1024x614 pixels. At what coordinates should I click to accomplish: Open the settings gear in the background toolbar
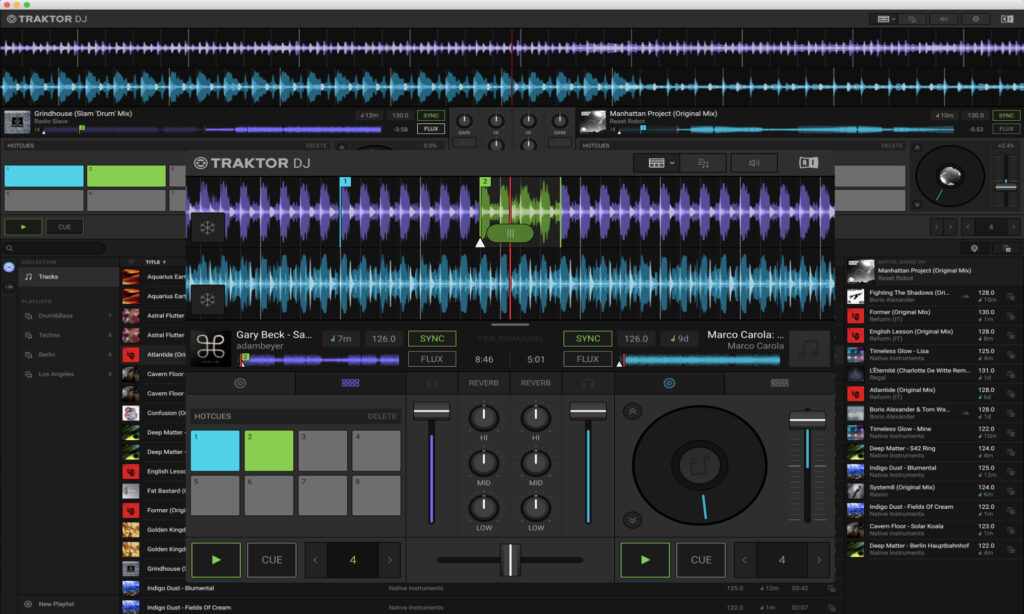[x=976, y=19]
